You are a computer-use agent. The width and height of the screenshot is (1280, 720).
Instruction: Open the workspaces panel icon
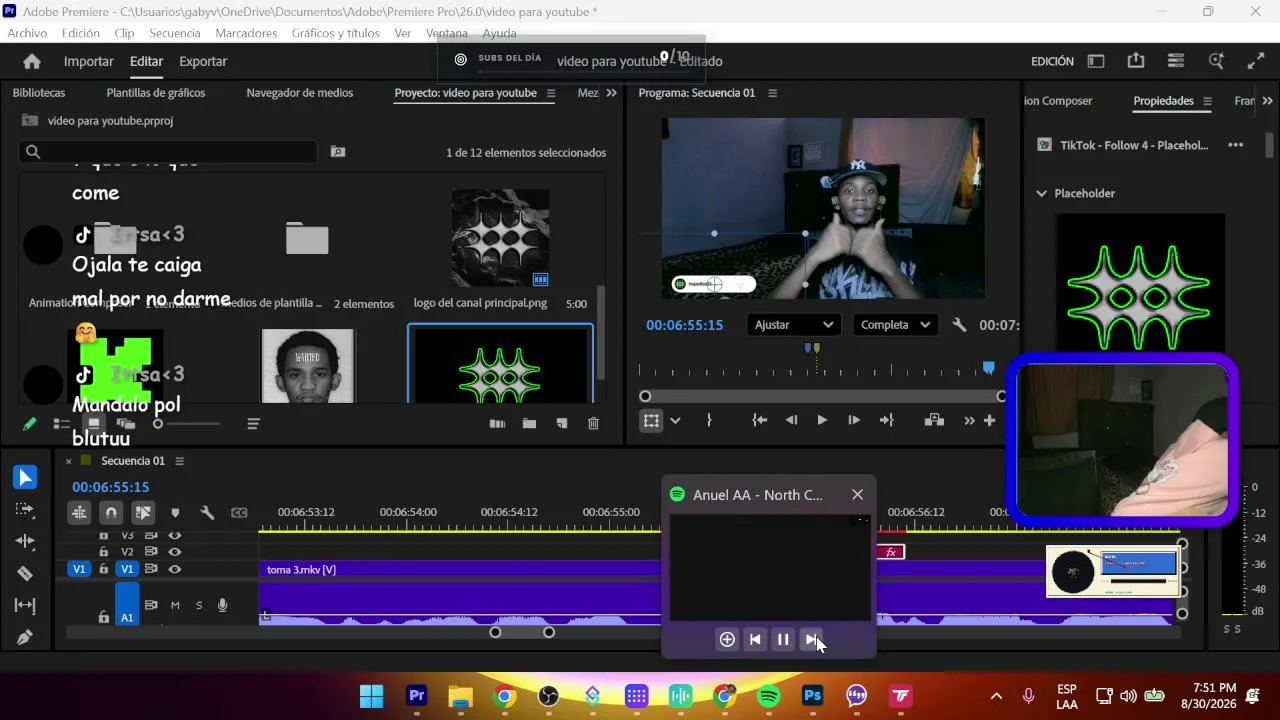pyautogui.click(x=1096, y=61)
